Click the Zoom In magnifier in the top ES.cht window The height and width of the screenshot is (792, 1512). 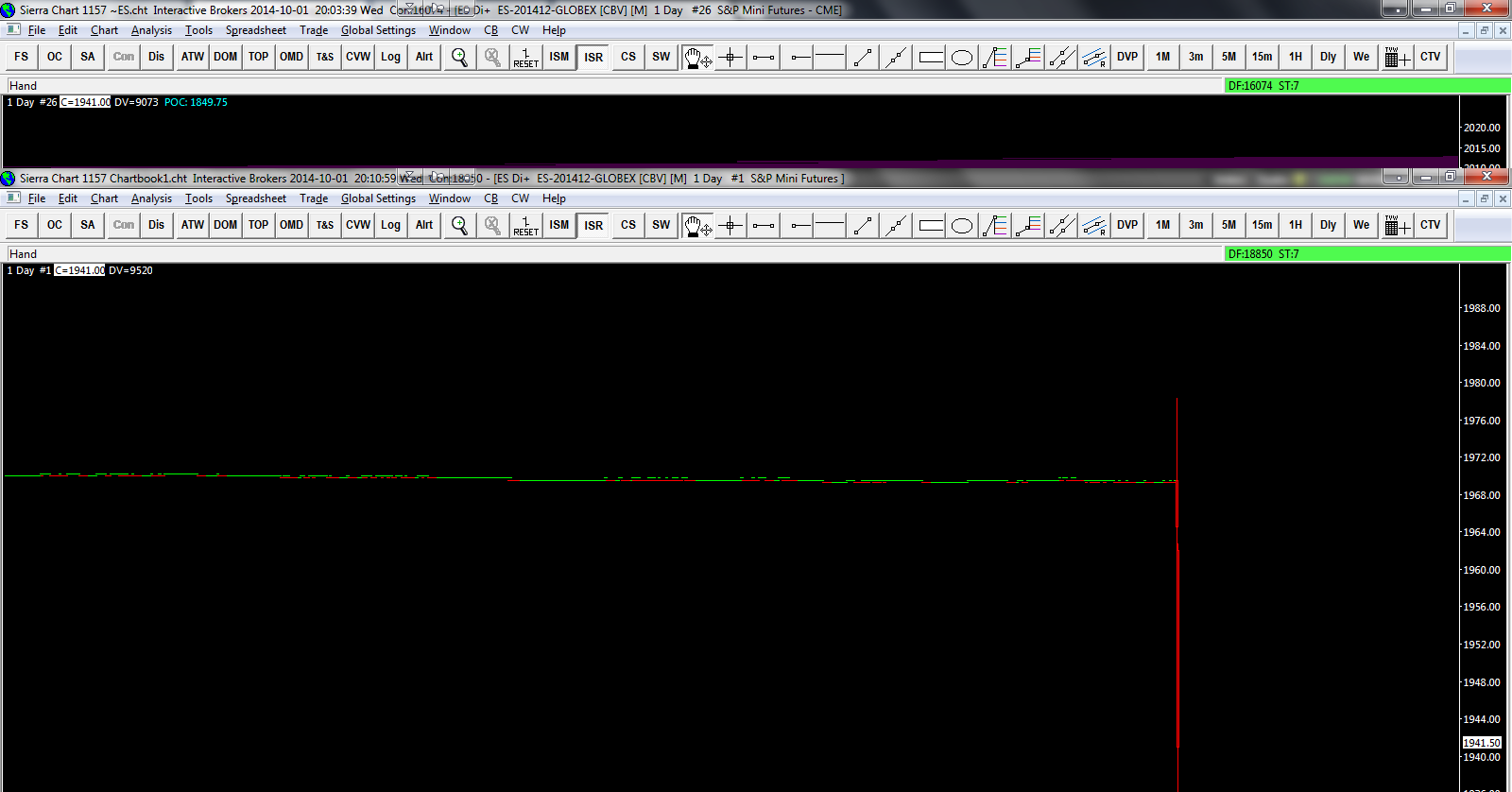pos(459,57)
